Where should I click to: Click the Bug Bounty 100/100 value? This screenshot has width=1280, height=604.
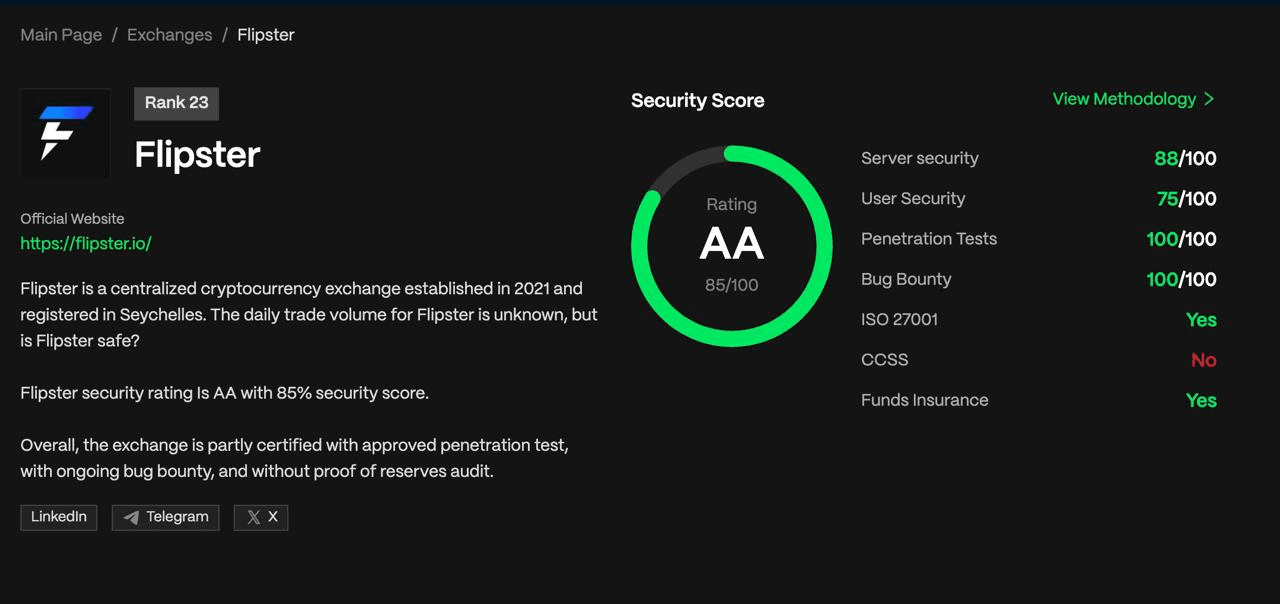(1181, 279)
